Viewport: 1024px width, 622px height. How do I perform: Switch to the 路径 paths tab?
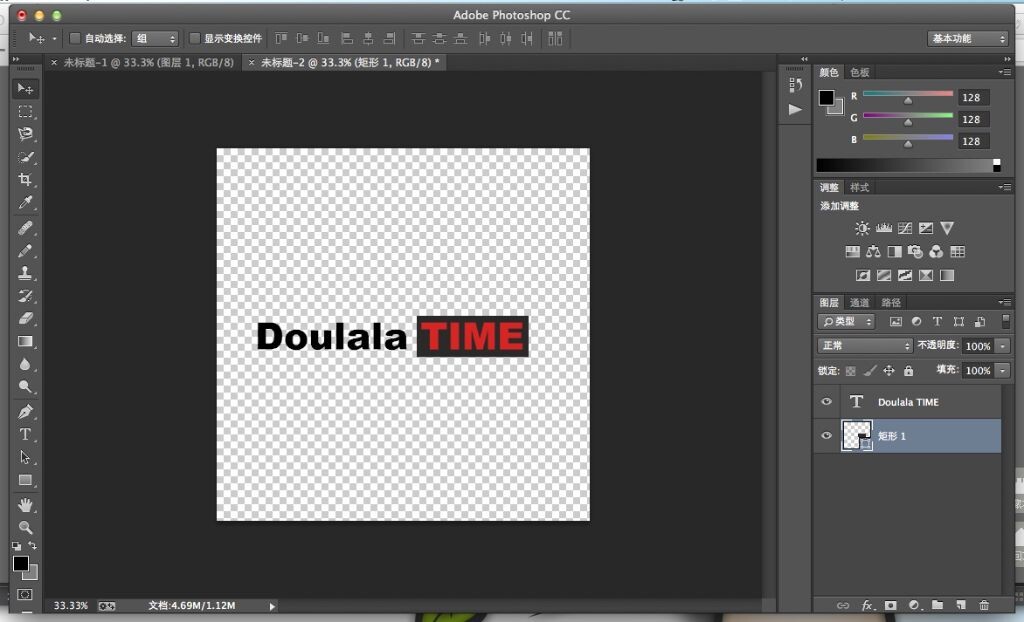click(891, 303)
